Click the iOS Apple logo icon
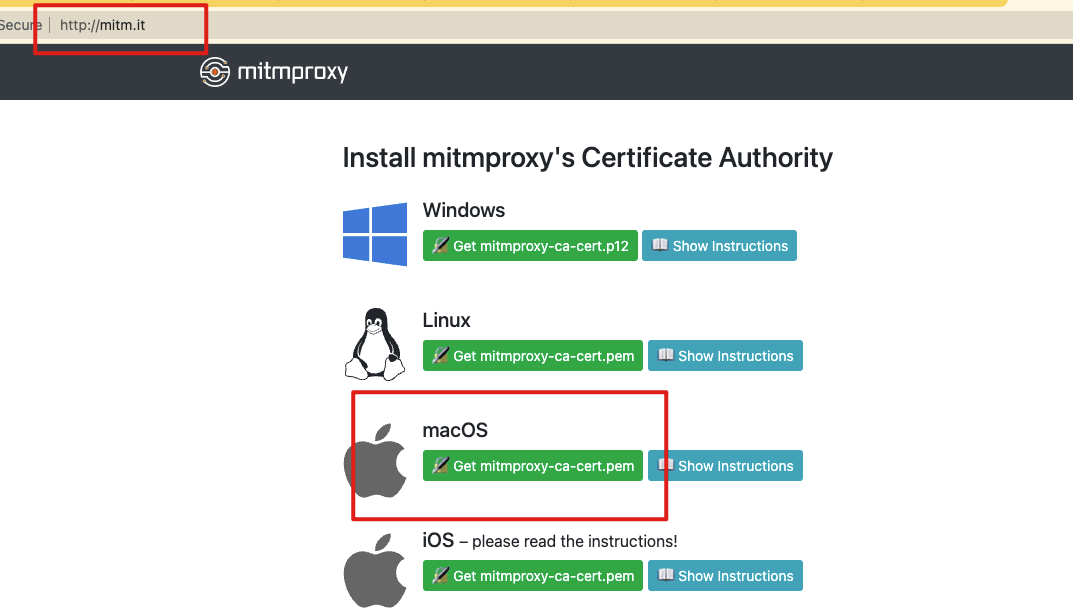The width and height of the screenshot is (1073, 616). 375,570
